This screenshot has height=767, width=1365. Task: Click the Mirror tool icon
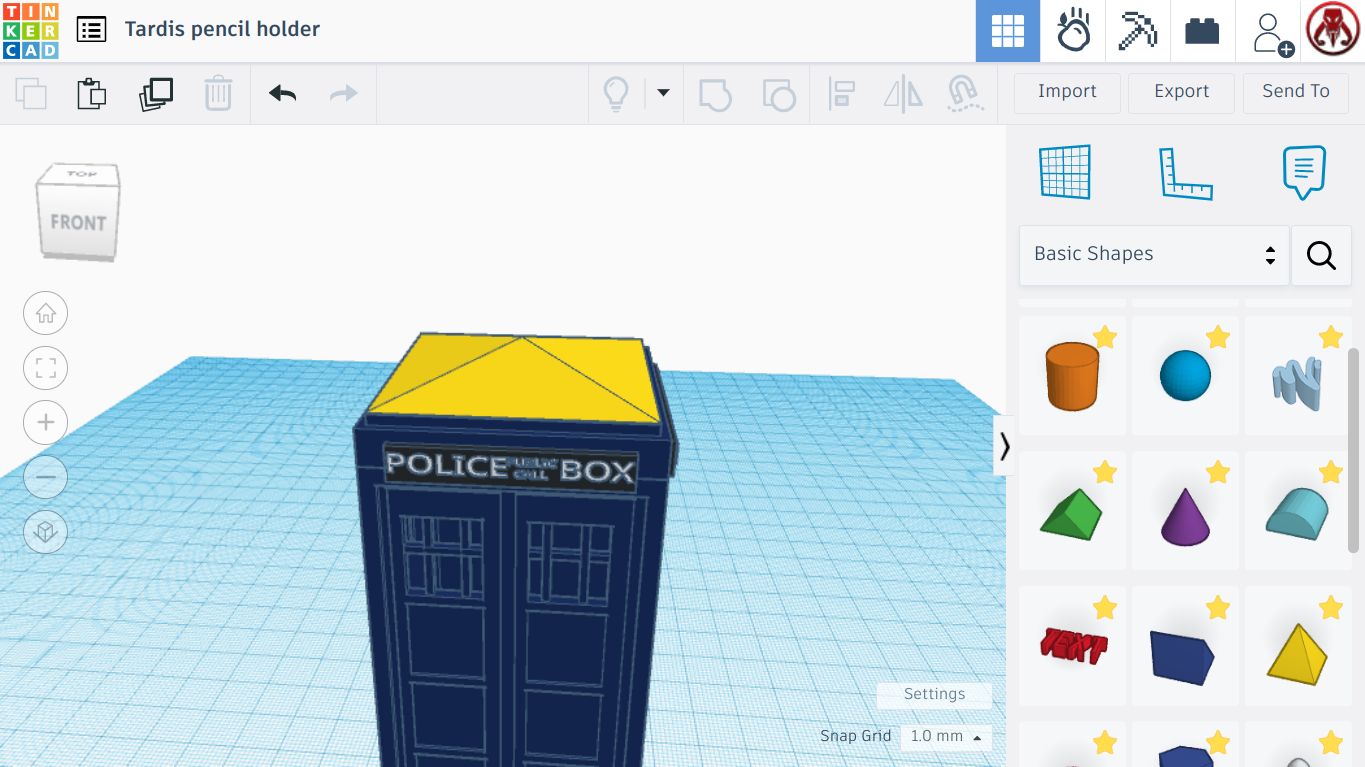pyautogui.click(x=903, y=94)
